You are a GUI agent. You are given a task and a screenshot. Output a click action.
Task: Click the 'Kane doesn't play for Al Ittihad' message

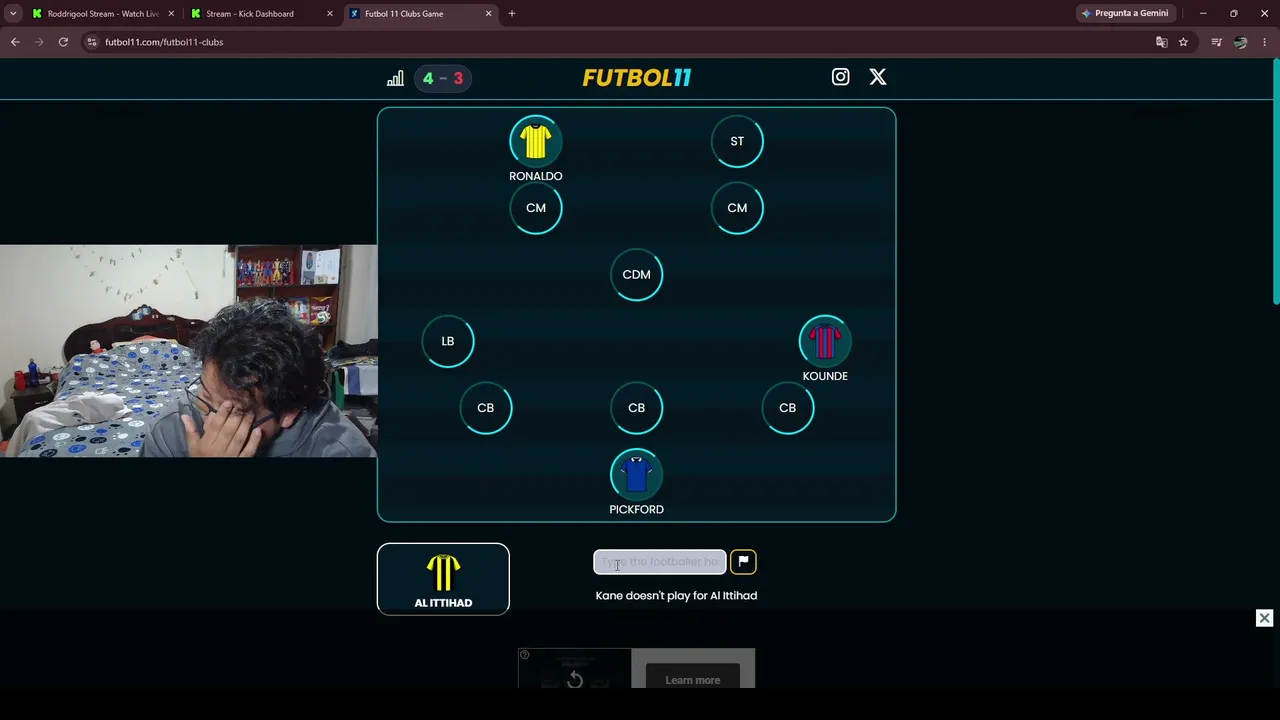676,596
